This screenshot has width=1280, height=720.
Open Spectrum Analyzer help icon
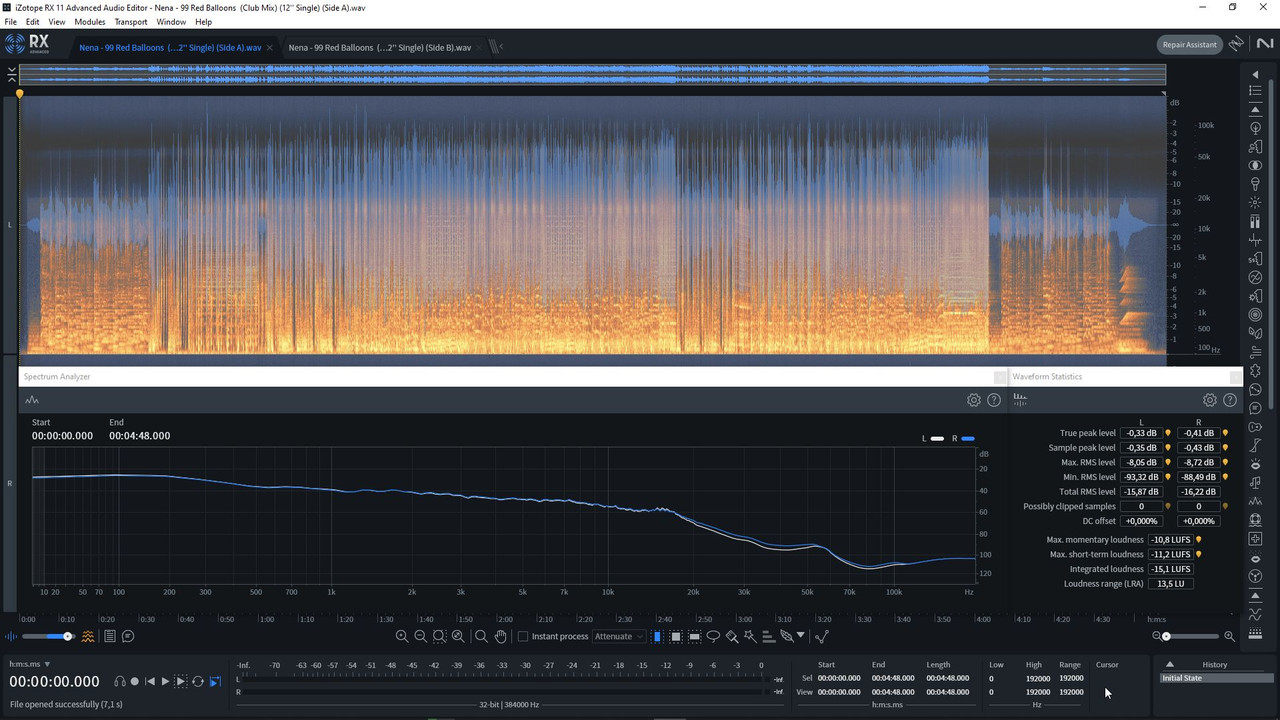pos(994,400)
